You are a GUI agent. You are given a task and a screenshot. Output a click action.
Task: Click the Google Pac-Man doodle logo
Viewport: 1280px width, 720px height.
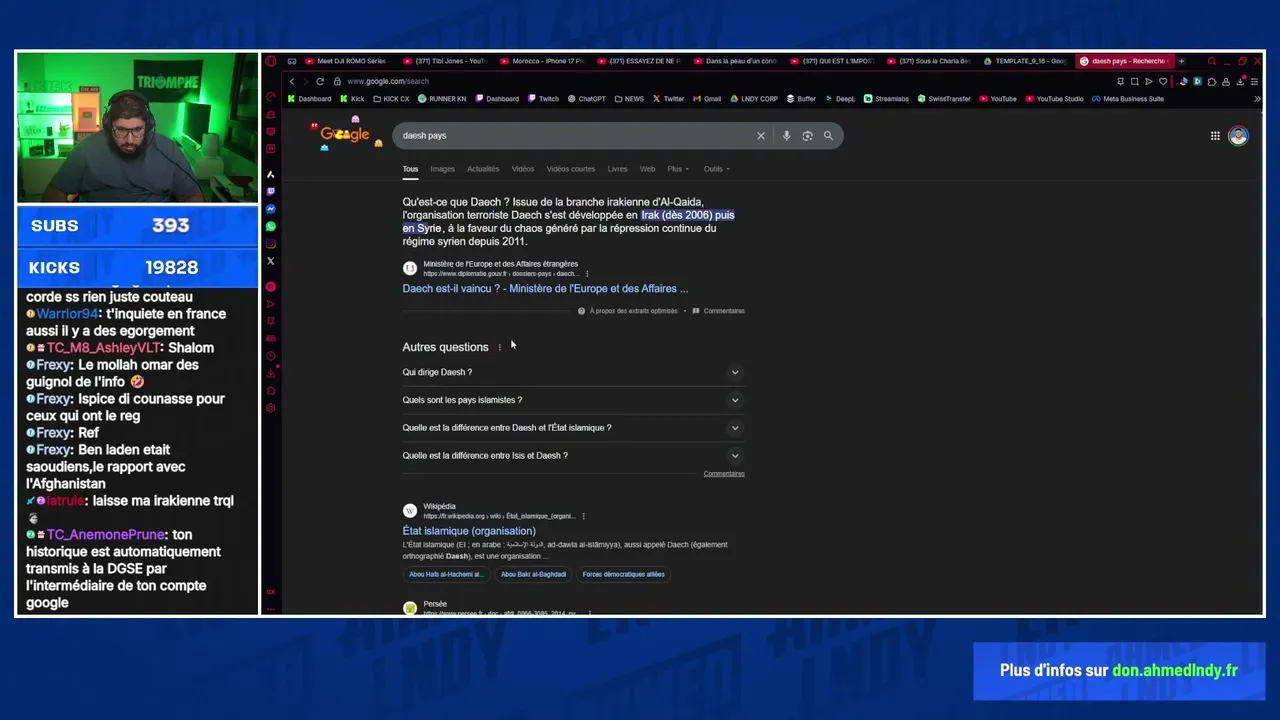coord(345,134)
